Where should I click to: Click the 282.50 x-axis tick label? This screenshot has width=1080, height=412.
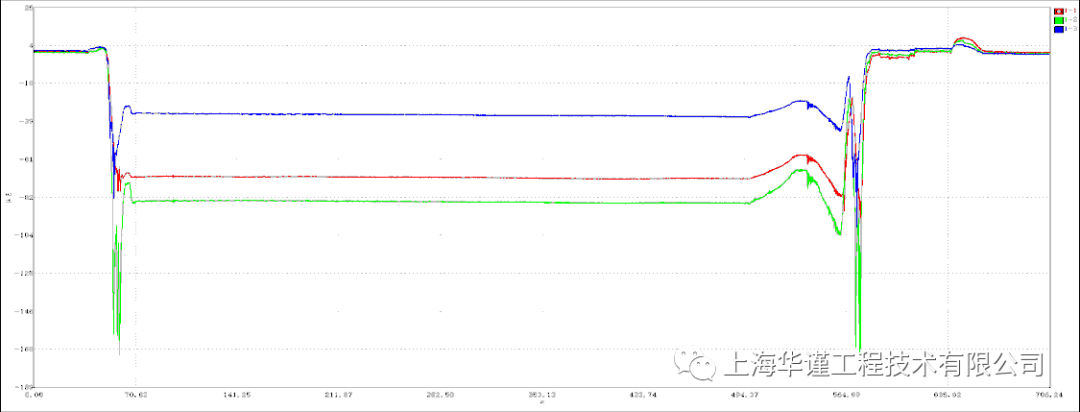440,395
